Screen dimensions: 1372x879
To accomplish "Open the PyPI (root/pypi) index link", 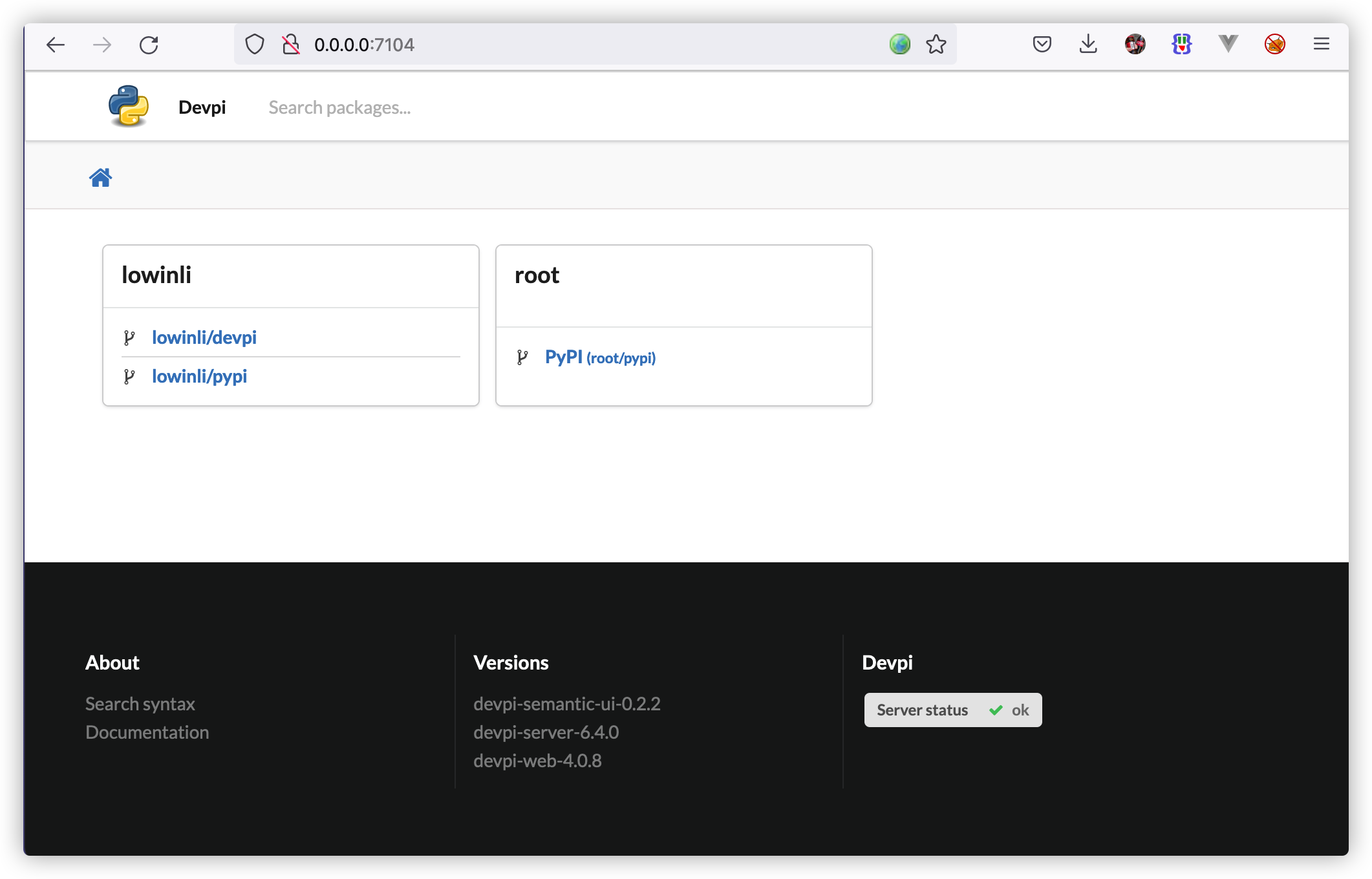I will [x=599, y=357].
